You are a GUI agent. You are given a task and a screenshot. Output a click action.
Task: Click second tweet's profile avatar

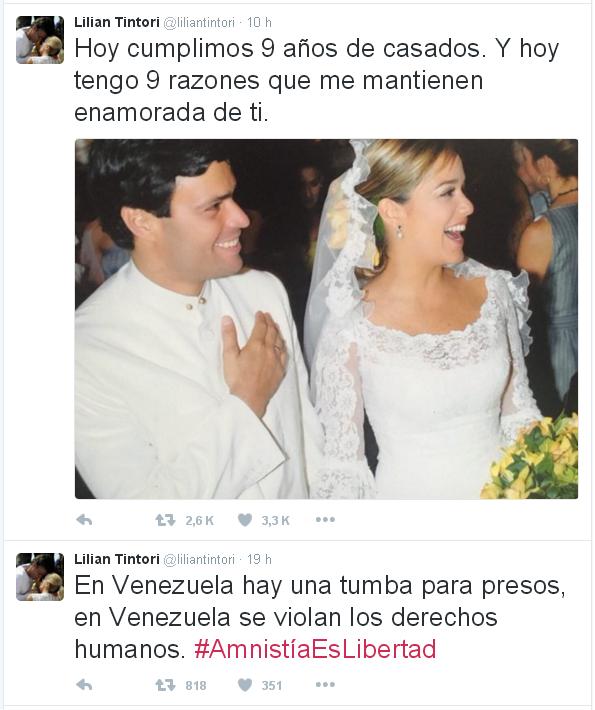tap(40, 577)
